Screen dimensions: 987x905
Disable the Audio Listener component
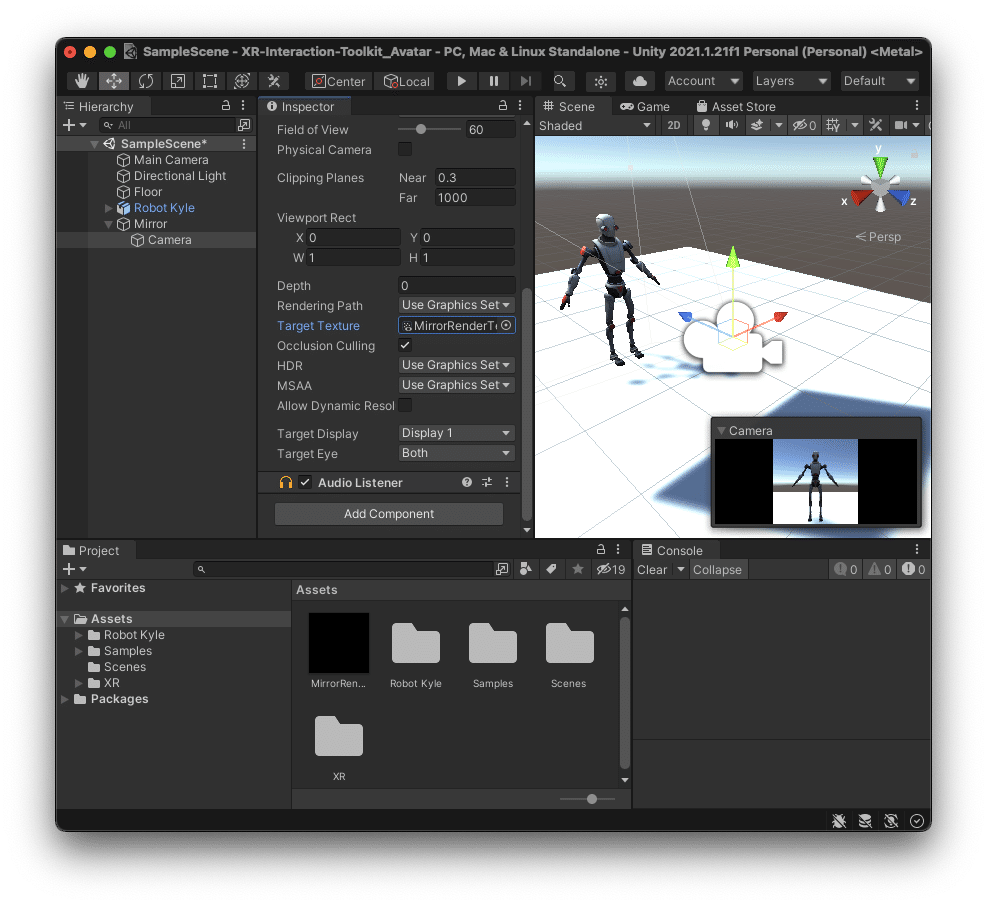coord(305,482)
